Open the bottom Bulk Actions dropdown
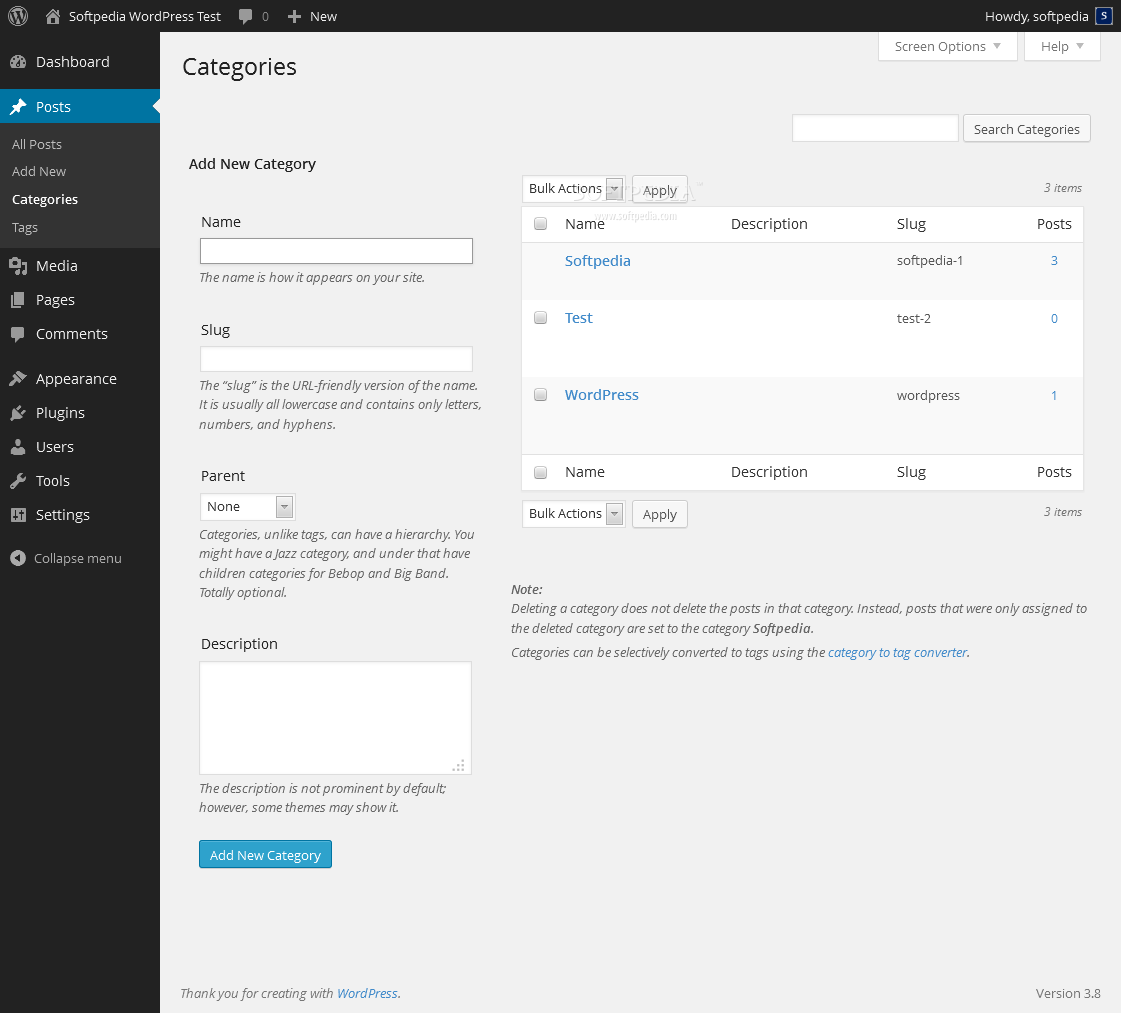 pos(573,513)
